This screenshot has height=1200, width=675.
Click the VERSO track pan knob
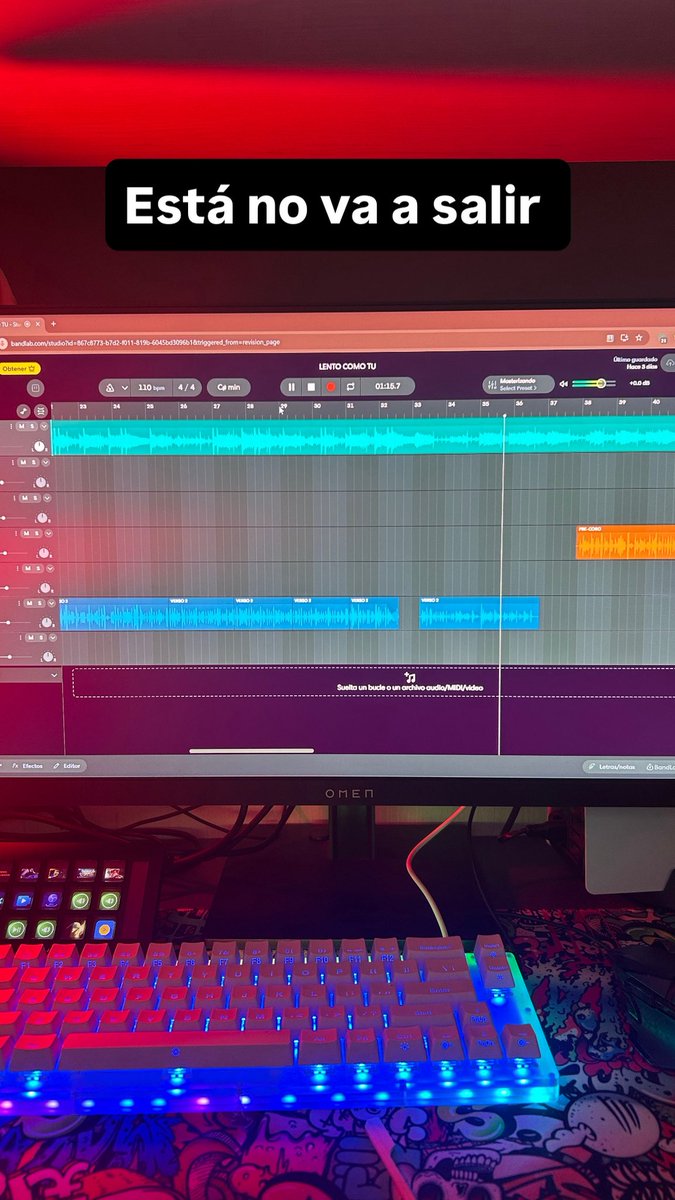pos(46,622)
